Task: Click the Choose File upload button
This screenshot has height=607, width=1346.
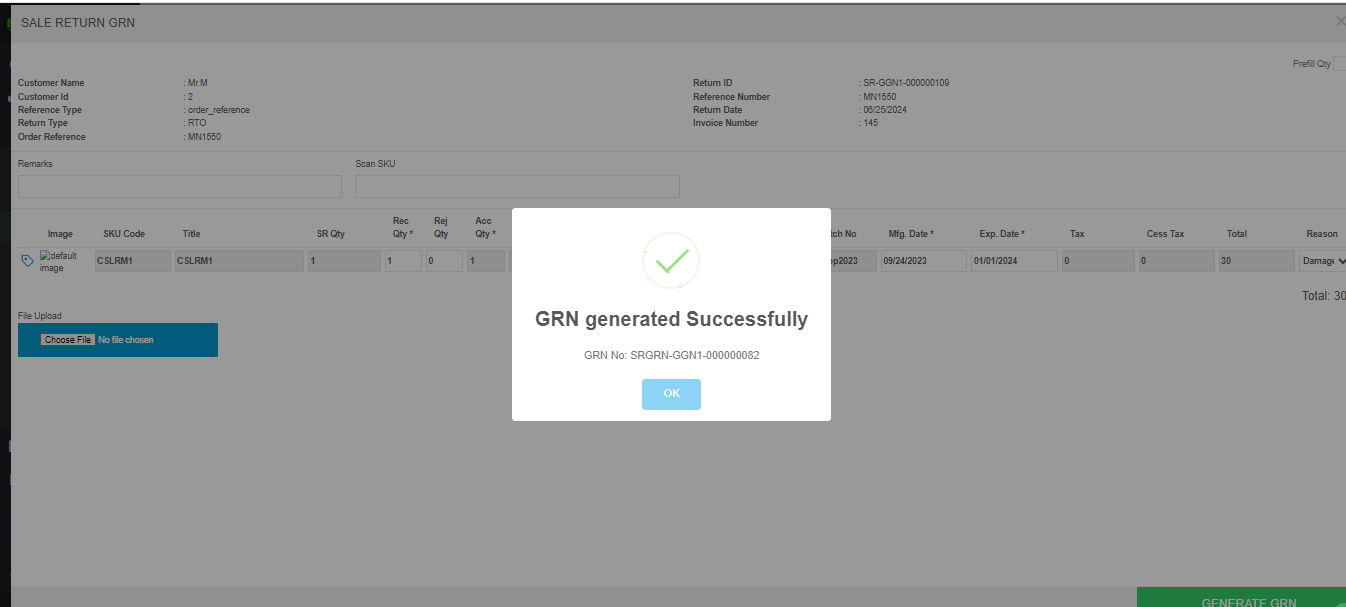Action: tap(67, 340)
